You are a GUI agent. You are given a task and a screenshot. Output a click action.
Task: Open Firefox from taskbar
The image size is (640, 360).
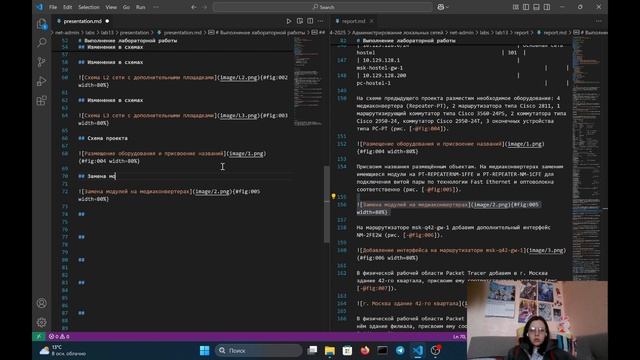click(x=365, y=350)
